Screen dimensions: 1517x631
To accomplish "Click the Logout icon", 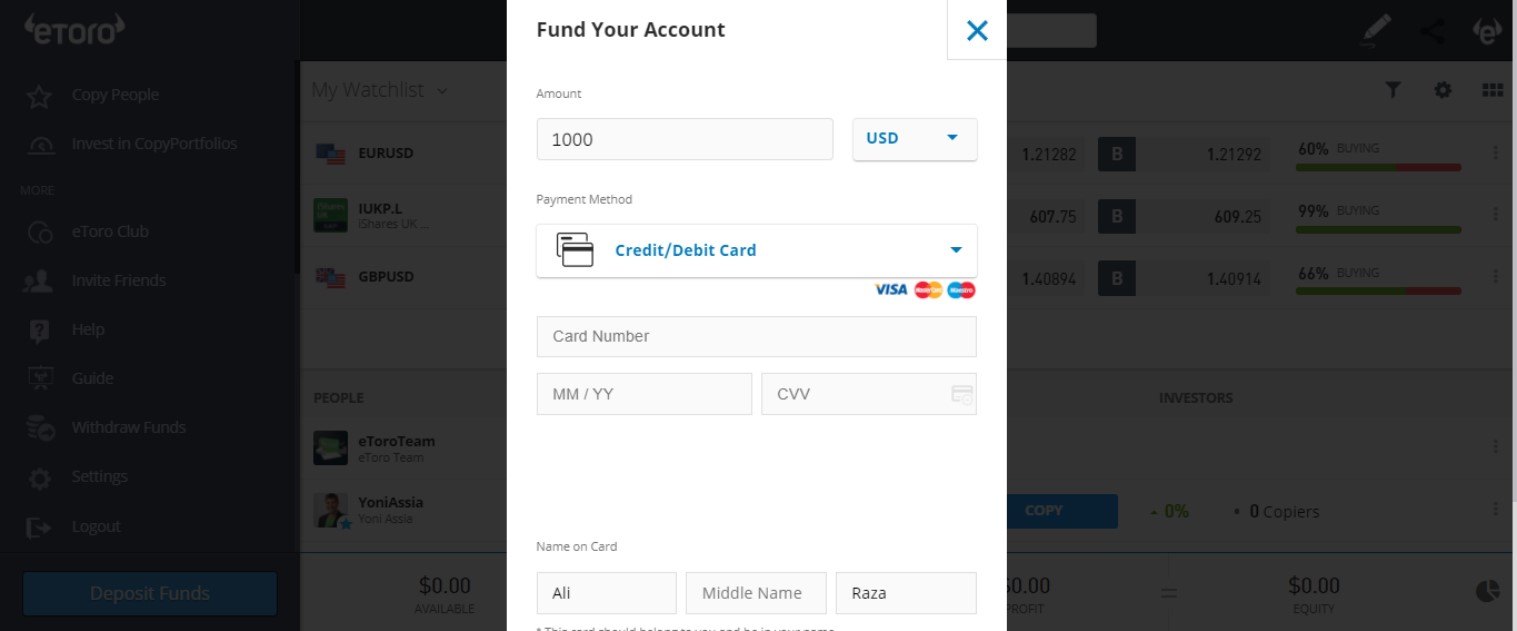I will click(x=39, y=527).
